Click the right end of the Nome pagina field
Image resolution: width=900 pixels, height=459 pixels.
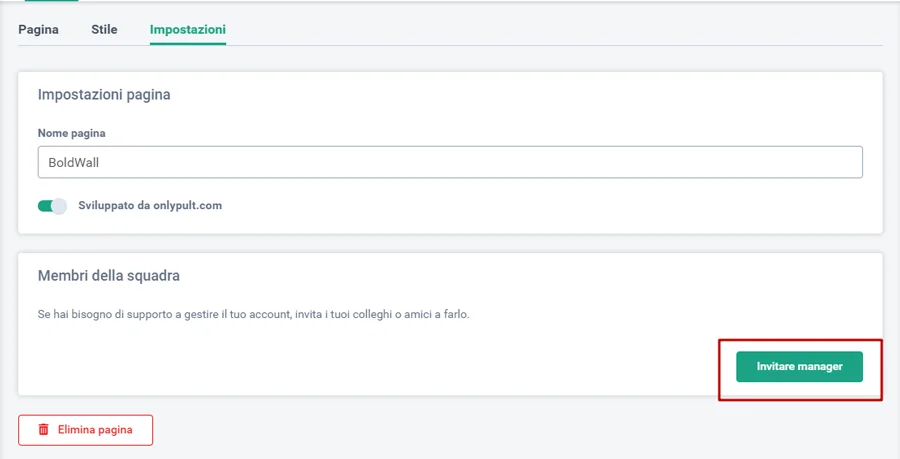tap(840, 162)
